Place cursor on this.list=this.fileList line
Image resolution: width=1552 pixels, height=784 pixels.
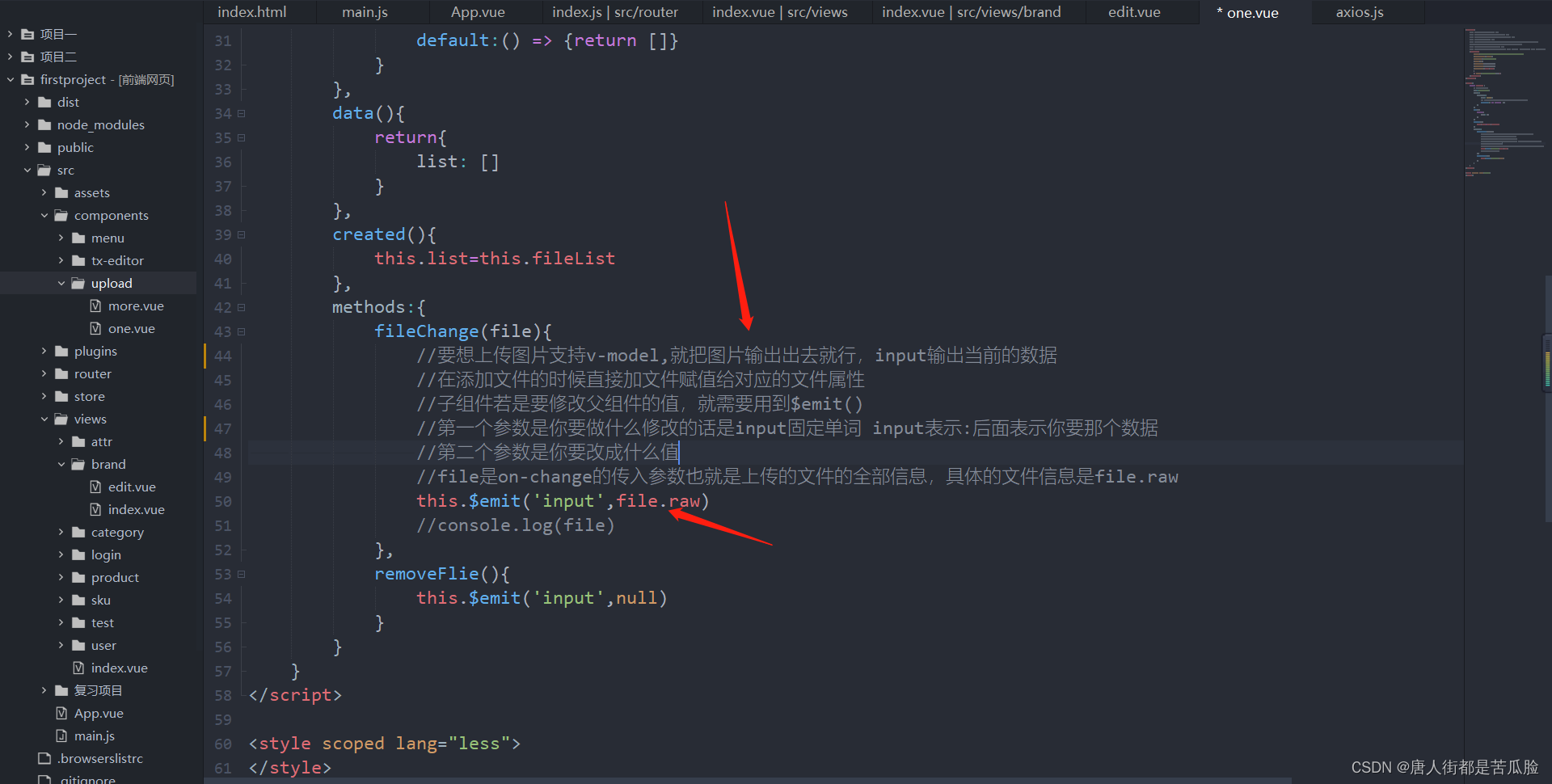tap(495, 259)
